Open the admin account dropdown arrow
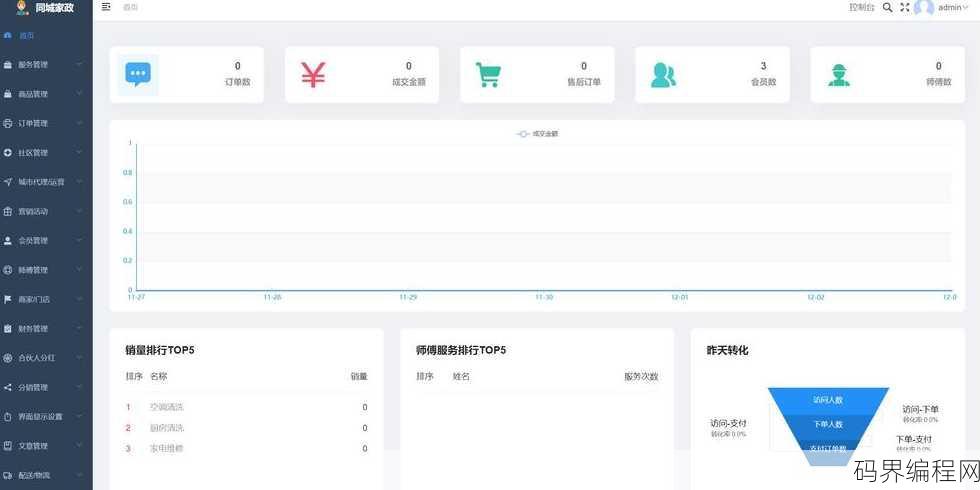Viewport: 980px width, 490px height. click(966, 8)
